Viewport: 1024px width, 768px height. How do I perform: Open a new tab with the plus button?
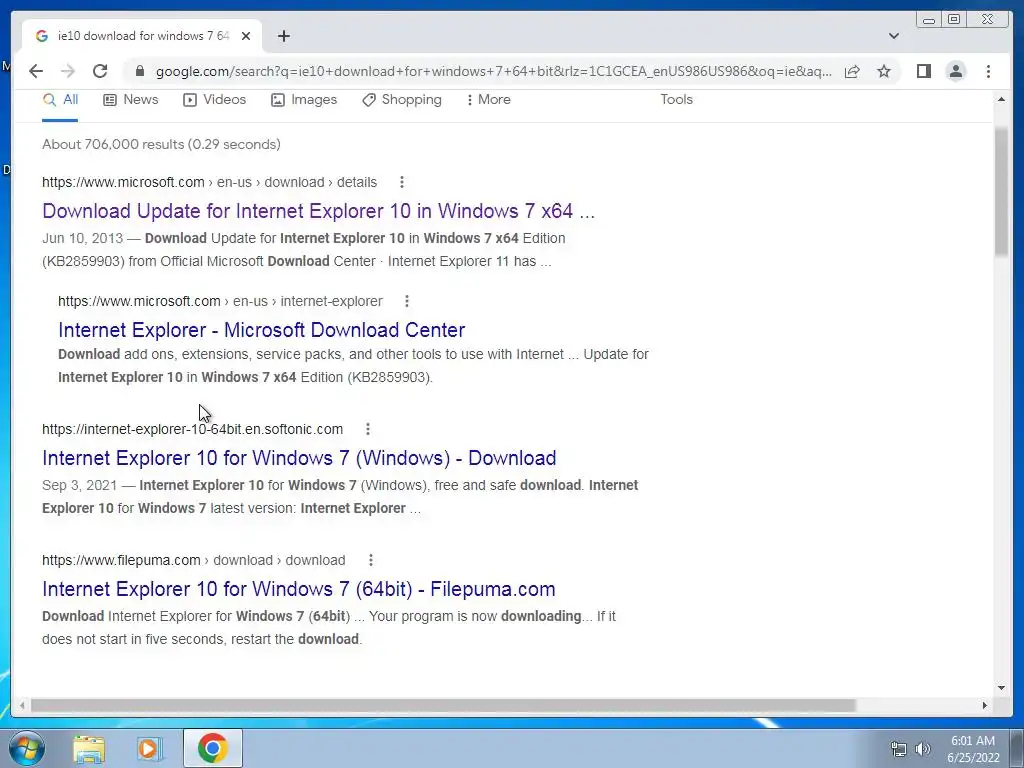(283, 36)
